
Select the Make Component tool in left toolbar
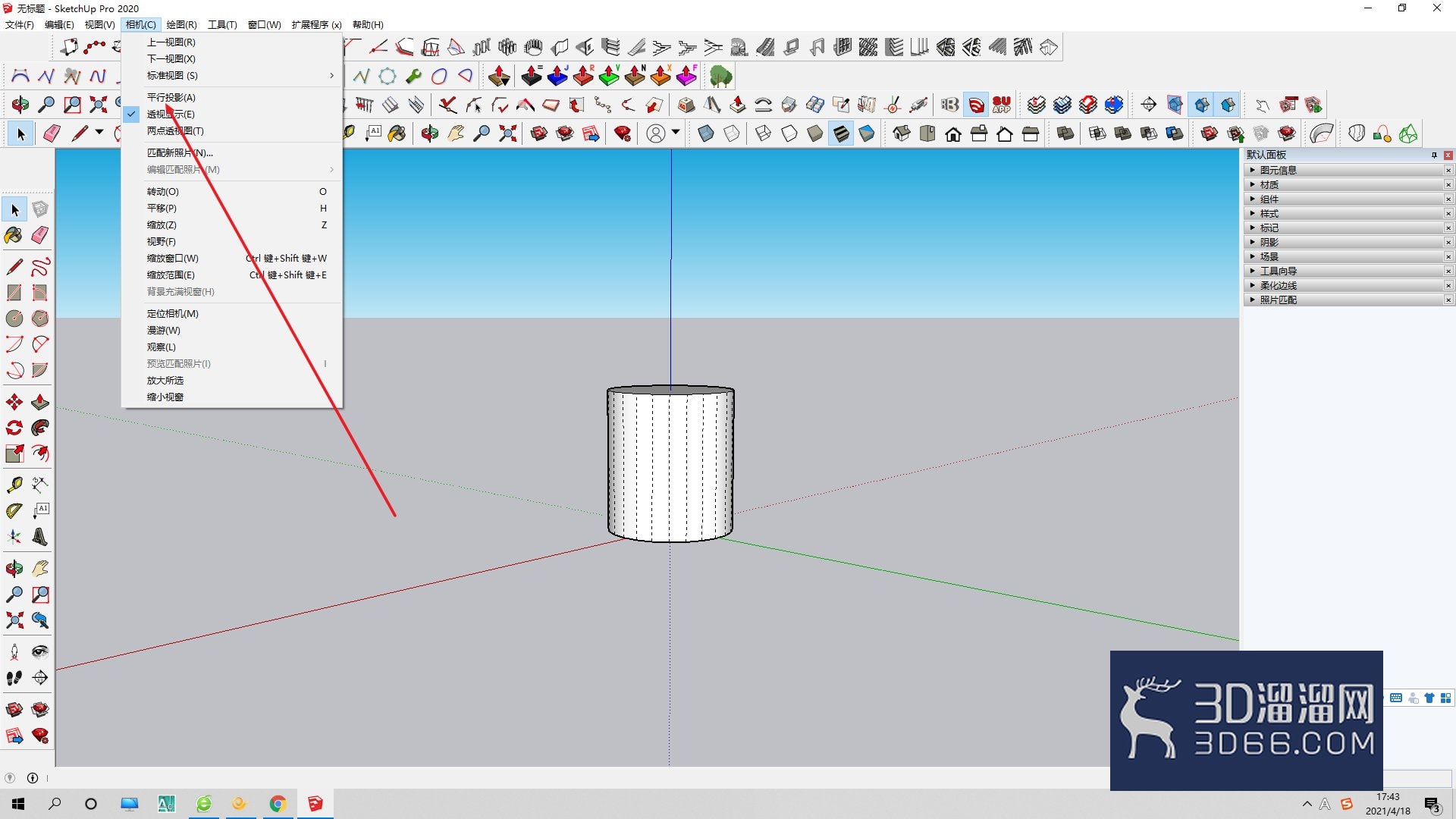click(40, 209)
